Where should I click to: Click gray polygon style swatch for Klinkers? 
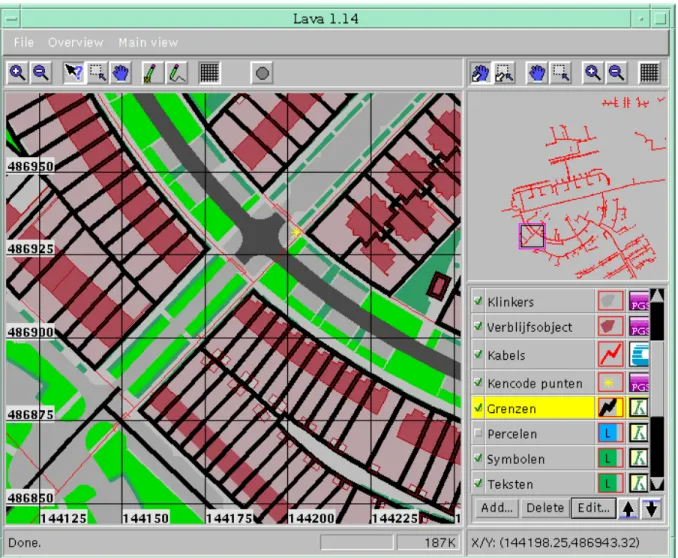click(610, 301)
